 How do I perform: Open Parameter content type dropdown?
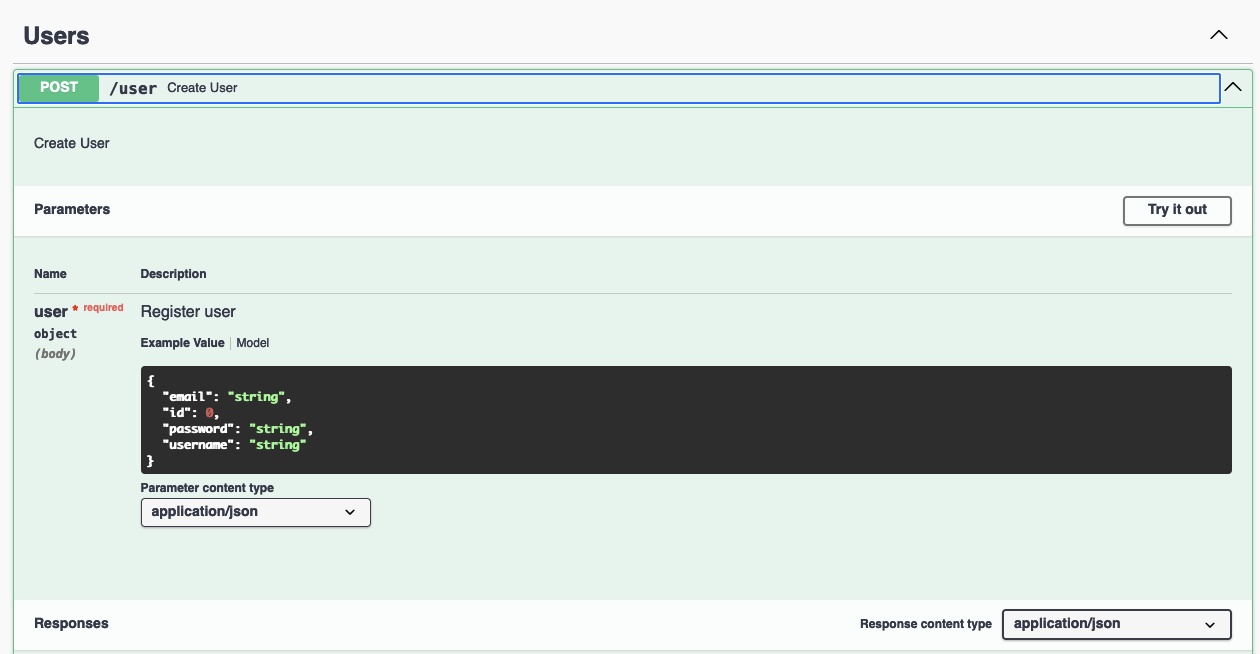pyautogui.click(x=256, y=512)
